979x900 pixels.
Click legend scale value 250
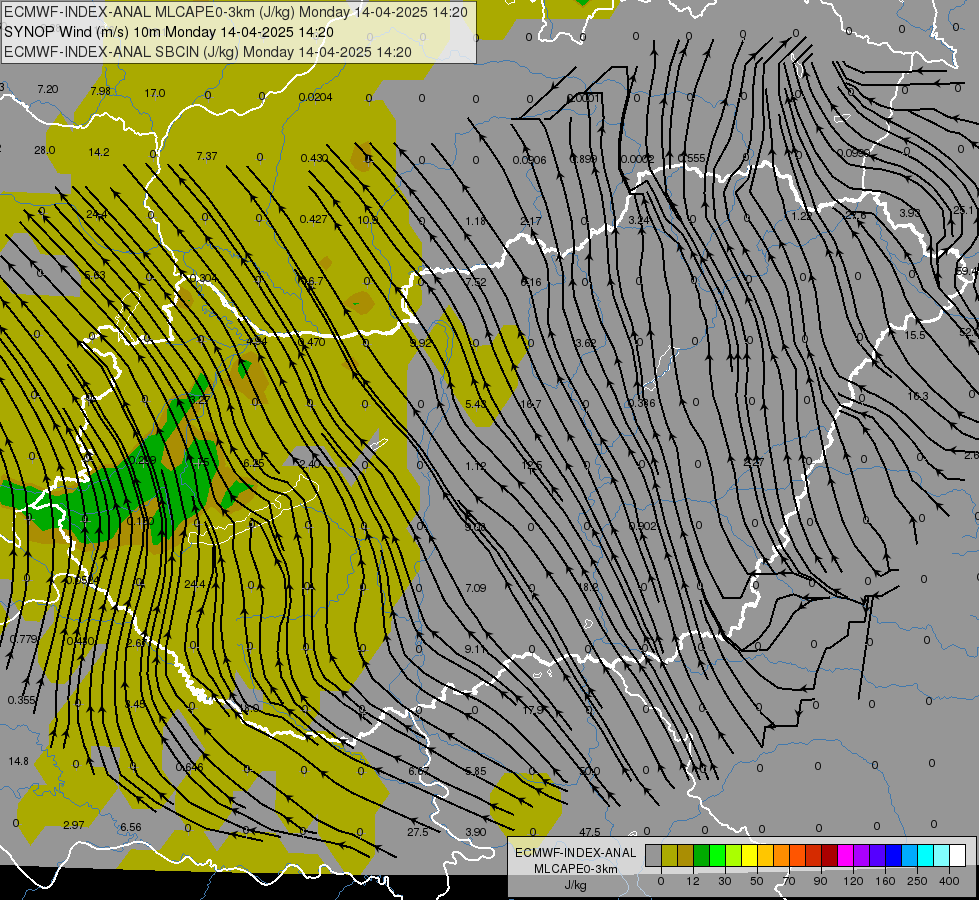tap(917, 881)
